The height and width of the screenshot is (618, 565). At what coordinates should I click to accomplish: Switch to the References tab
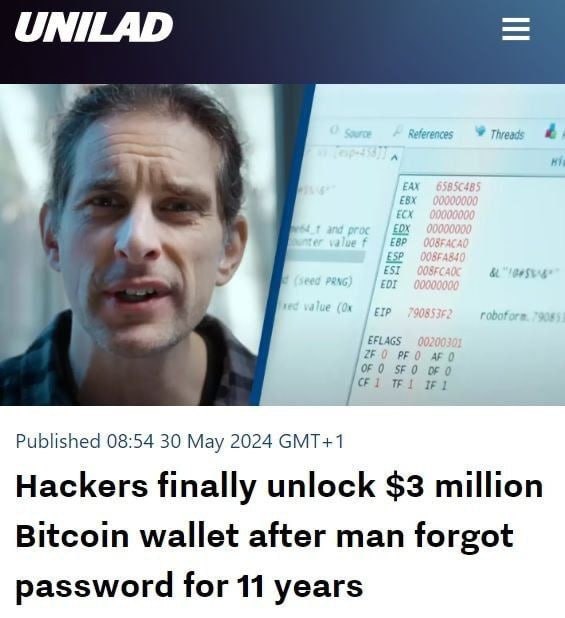(x=430, y=134)
